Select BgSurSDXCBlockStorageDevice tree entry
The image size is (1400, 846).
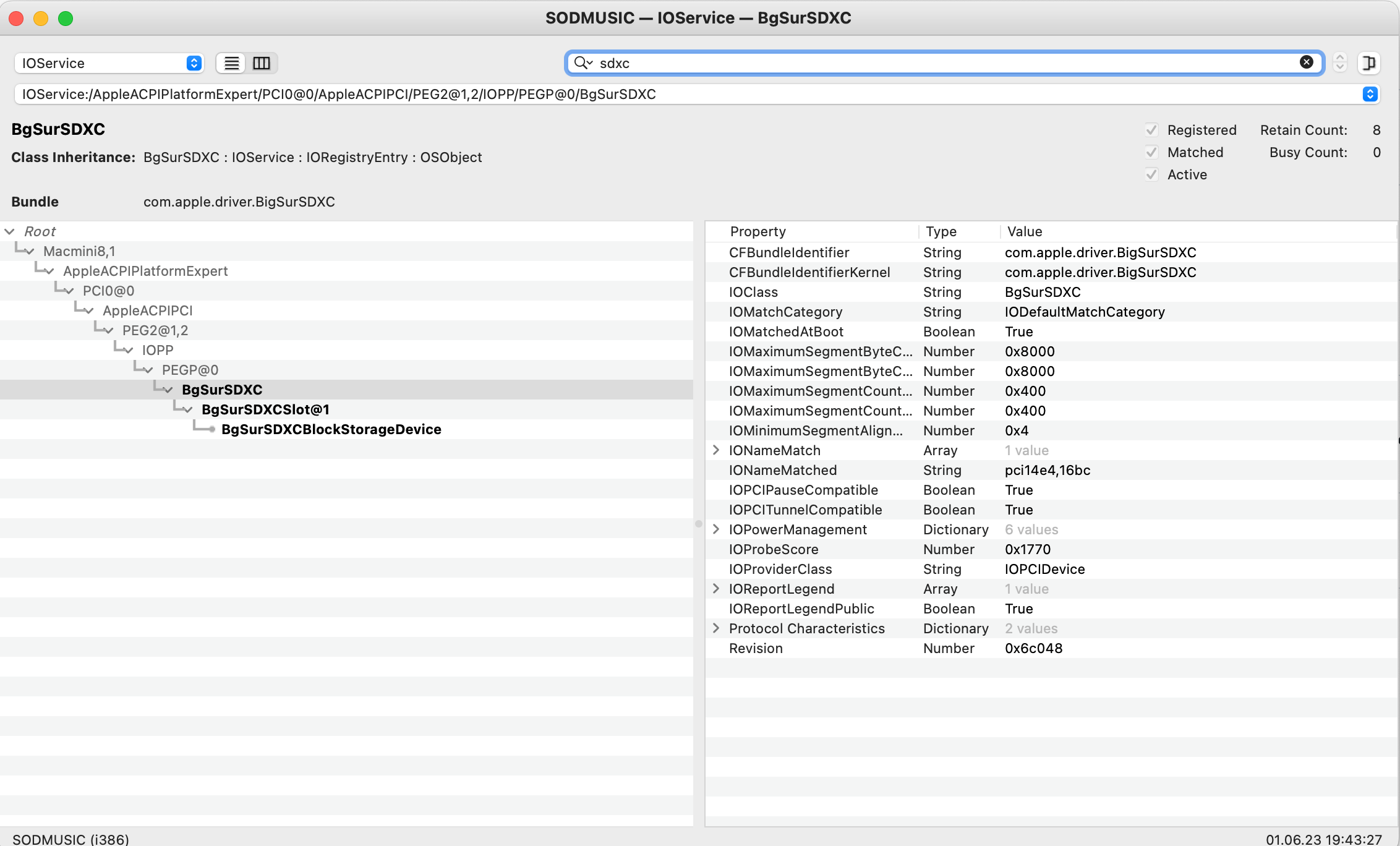click(x=331, y=429)
